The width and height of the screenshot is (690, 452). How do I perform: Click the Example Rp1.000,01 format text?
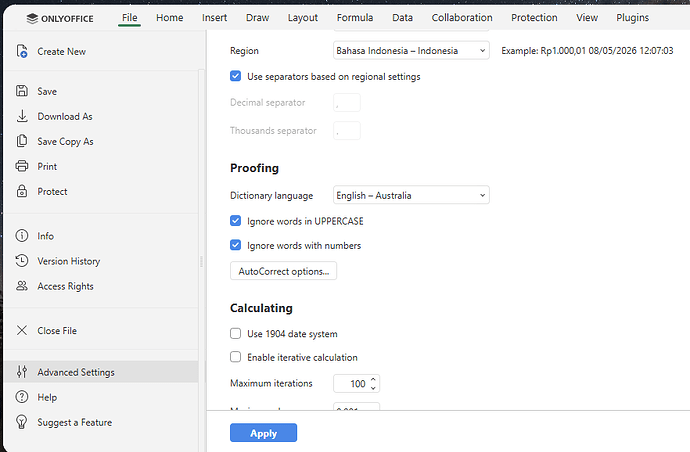587,51
